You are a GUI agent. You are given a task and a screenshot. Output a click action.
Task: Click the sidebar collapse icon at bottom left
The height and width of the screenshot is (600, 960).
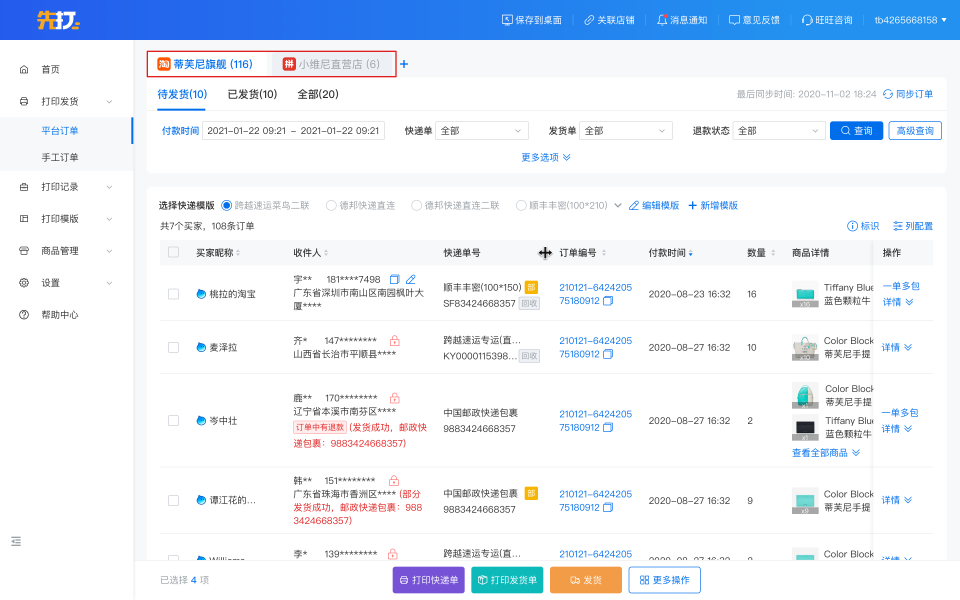[x=16, y=541]
